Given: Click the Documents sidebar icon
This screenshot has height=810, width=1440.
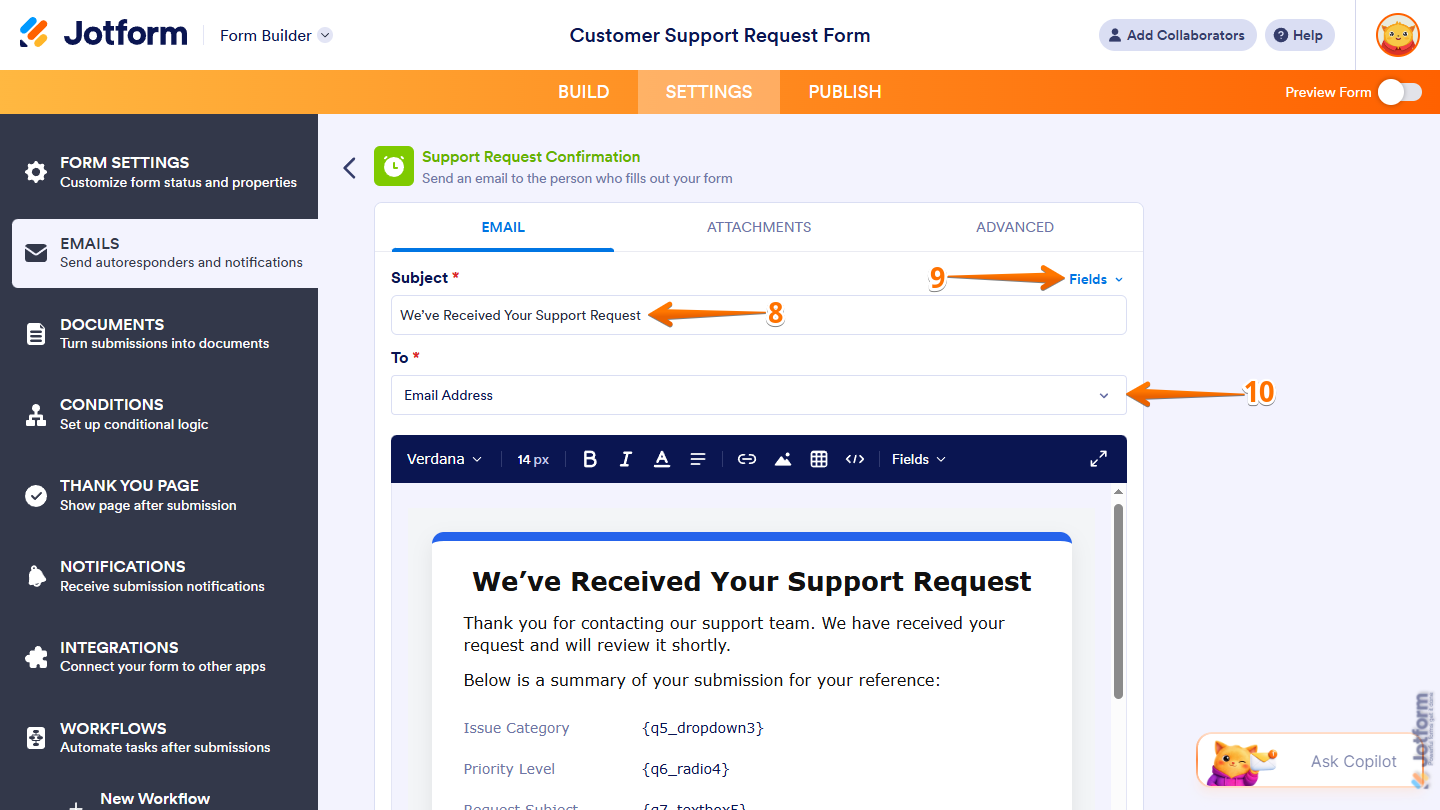Looking at the screenshot, I should (36, 334).
